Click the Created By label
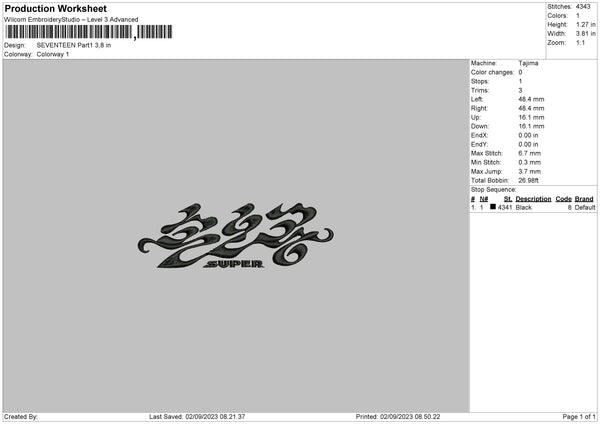This screenshot has width=600, height=424. point(21,417)
